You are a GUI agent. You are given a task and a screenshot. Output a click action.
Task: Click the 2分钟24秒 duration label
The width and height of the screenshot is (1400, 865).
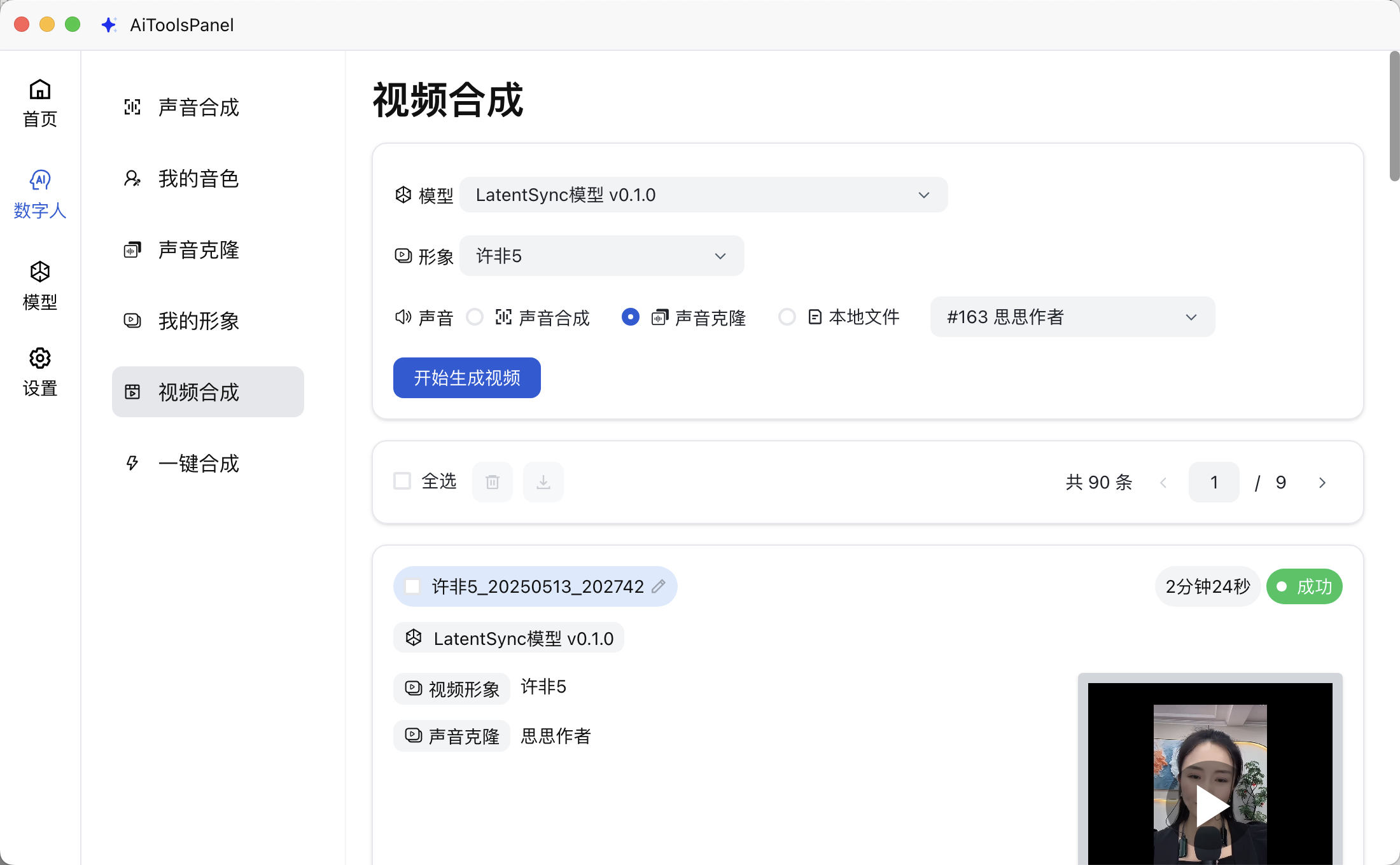[1208, 586]
